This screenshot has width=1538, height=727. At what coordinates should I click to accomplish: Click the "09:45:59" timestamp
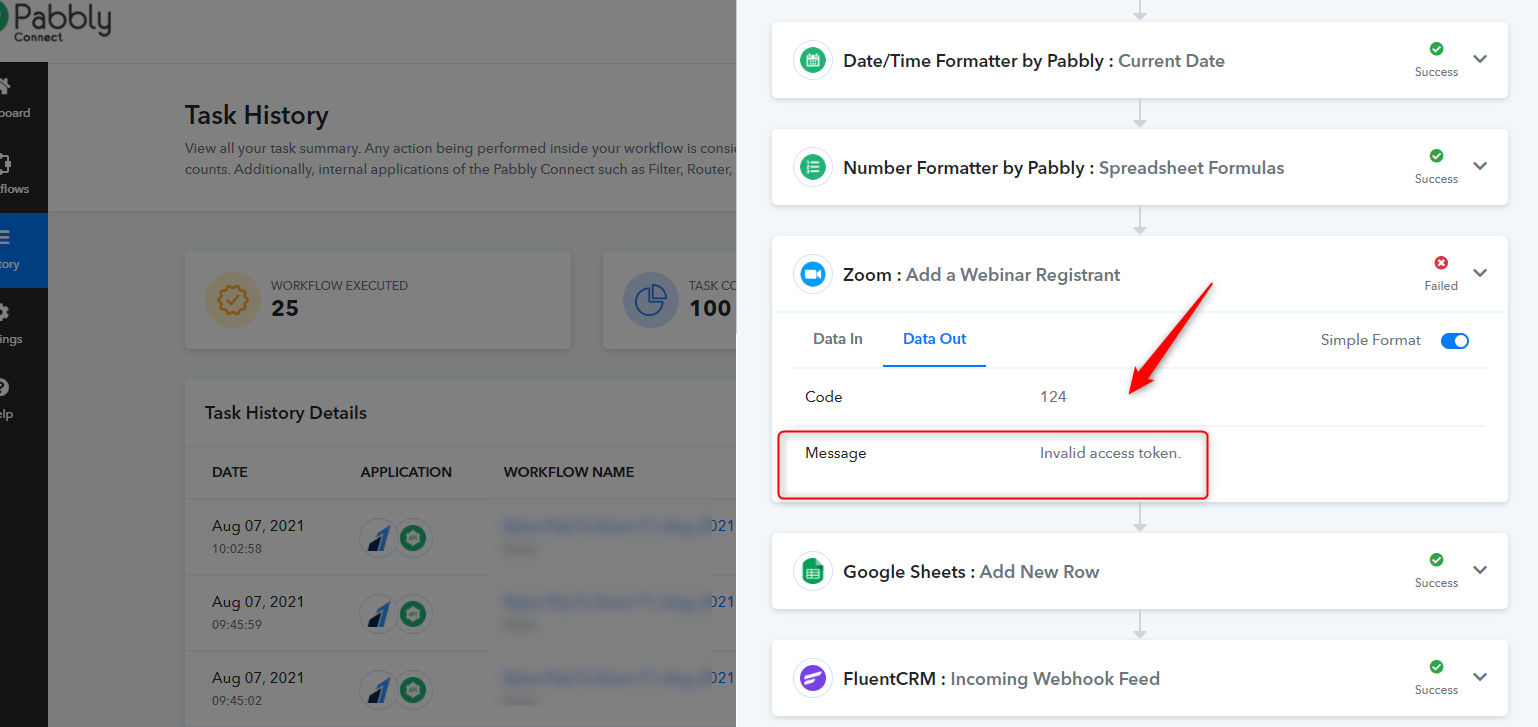pos(237,625)
